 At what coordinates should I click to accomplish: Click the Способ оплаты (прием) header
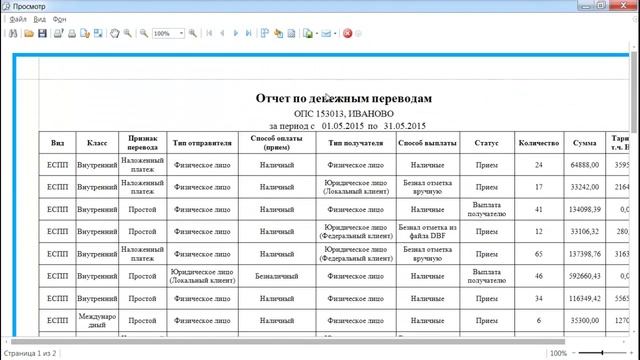(277, 143)
